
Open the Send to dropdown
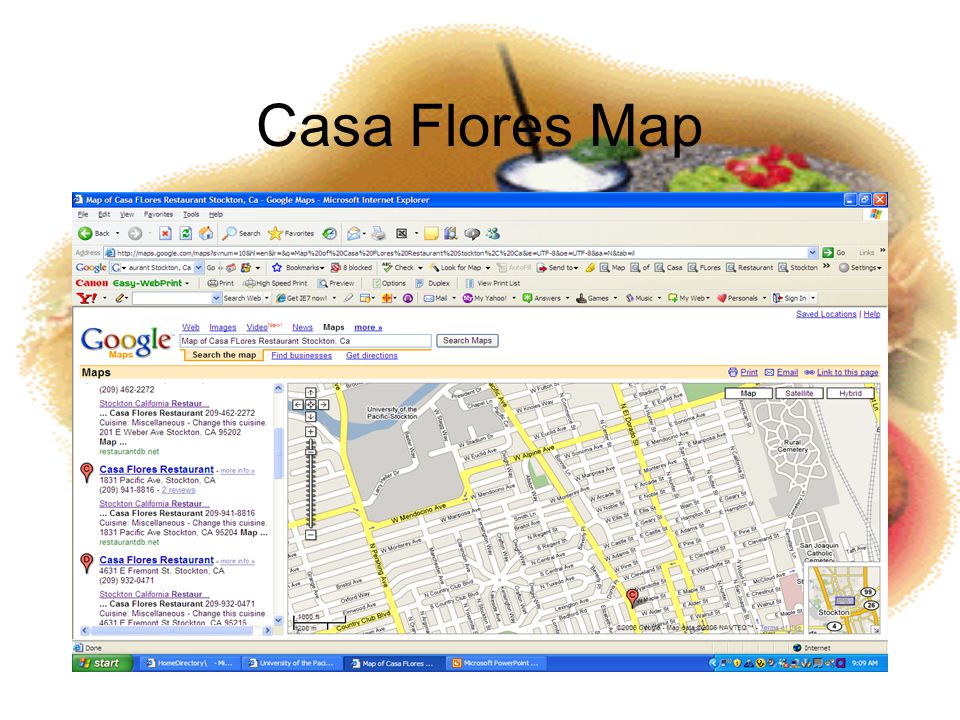point(576,268)
